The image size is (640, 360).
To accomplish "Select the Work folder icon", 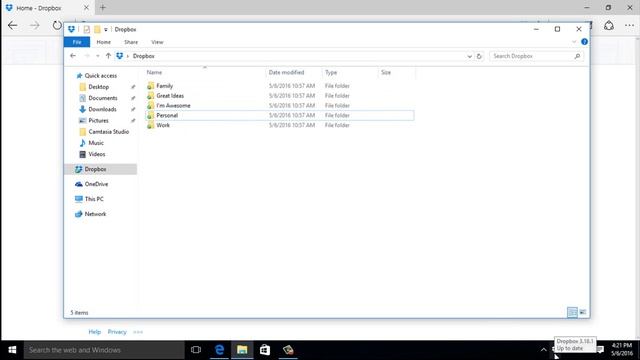I will [151, 125].
